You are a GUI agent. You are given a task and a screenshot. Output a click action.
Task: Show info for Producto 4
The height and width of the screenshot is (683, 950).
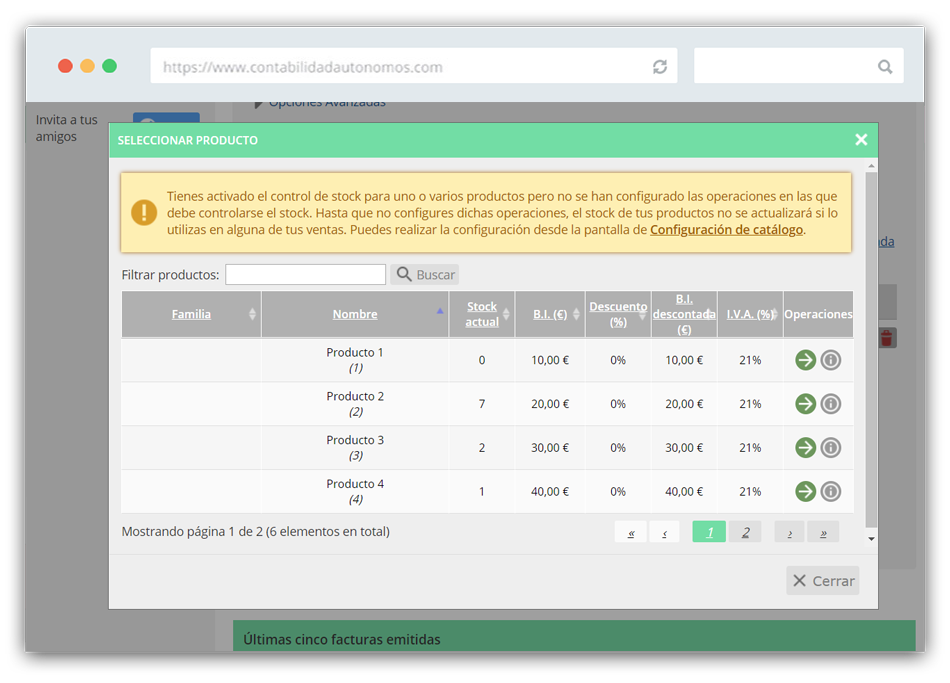[831, 491]
